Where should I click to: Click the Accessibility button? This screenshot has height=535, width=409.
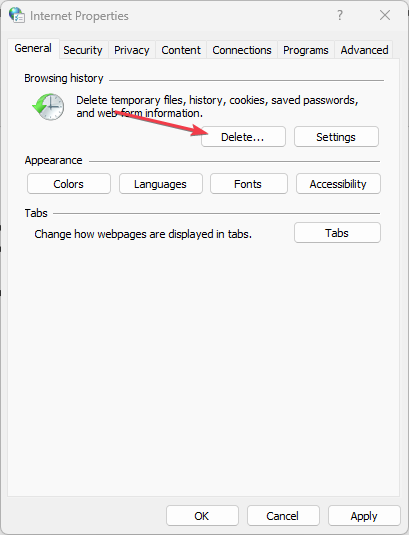(x=338, y=184)
